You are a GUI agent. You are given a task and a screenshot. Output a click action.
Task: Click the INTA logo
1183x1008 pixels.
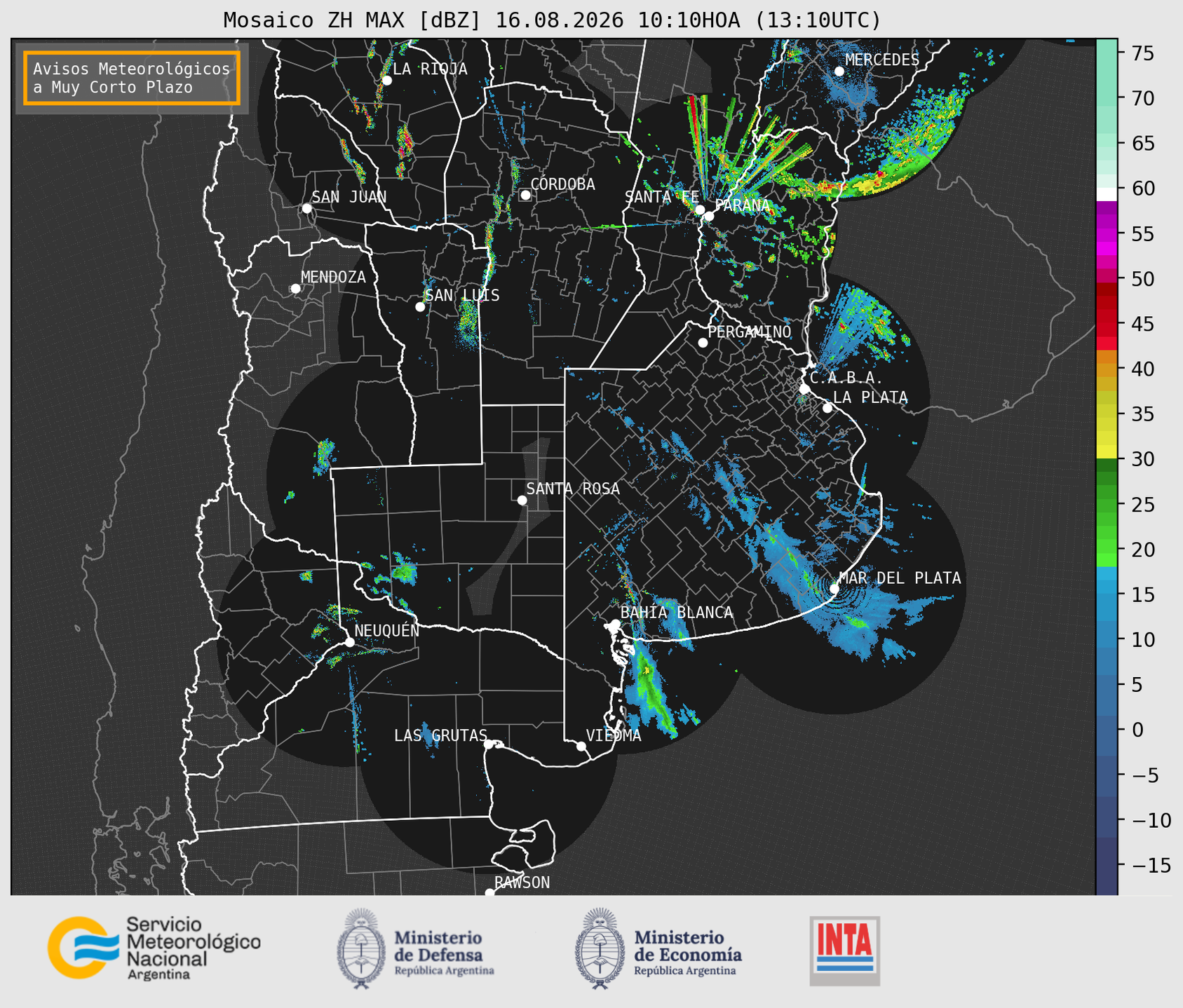tap(845, 951)
